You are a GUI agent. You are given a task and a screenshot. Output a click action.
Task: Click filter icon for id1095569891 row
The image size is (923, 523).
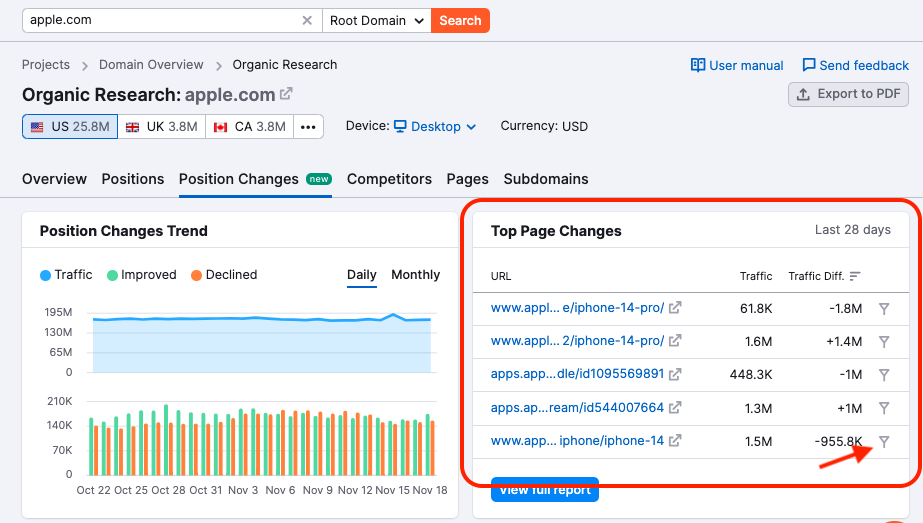(x=884, y=375)
